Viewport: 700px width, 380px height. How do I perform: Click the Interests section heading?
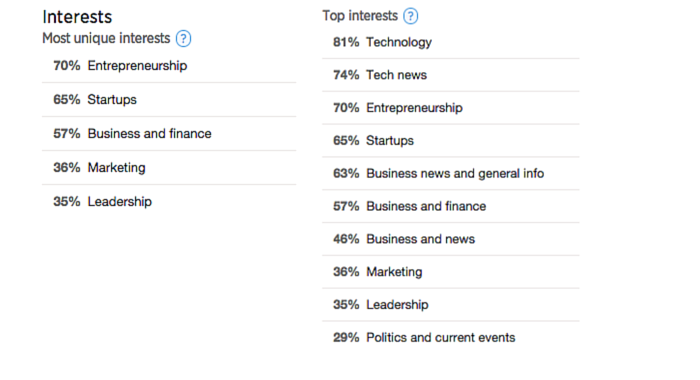pyautogui.click(x=77, y=17)
